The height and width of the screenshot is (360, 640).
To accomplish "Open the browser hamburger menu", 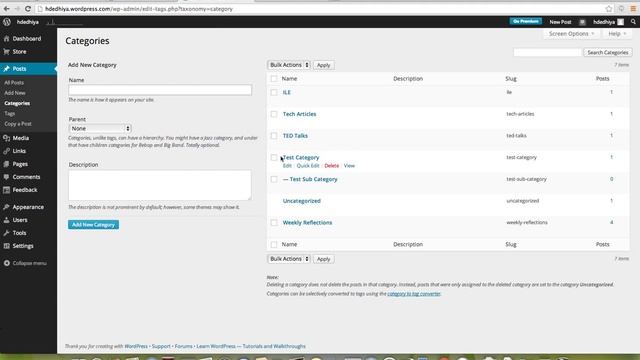I will [633, 9].
